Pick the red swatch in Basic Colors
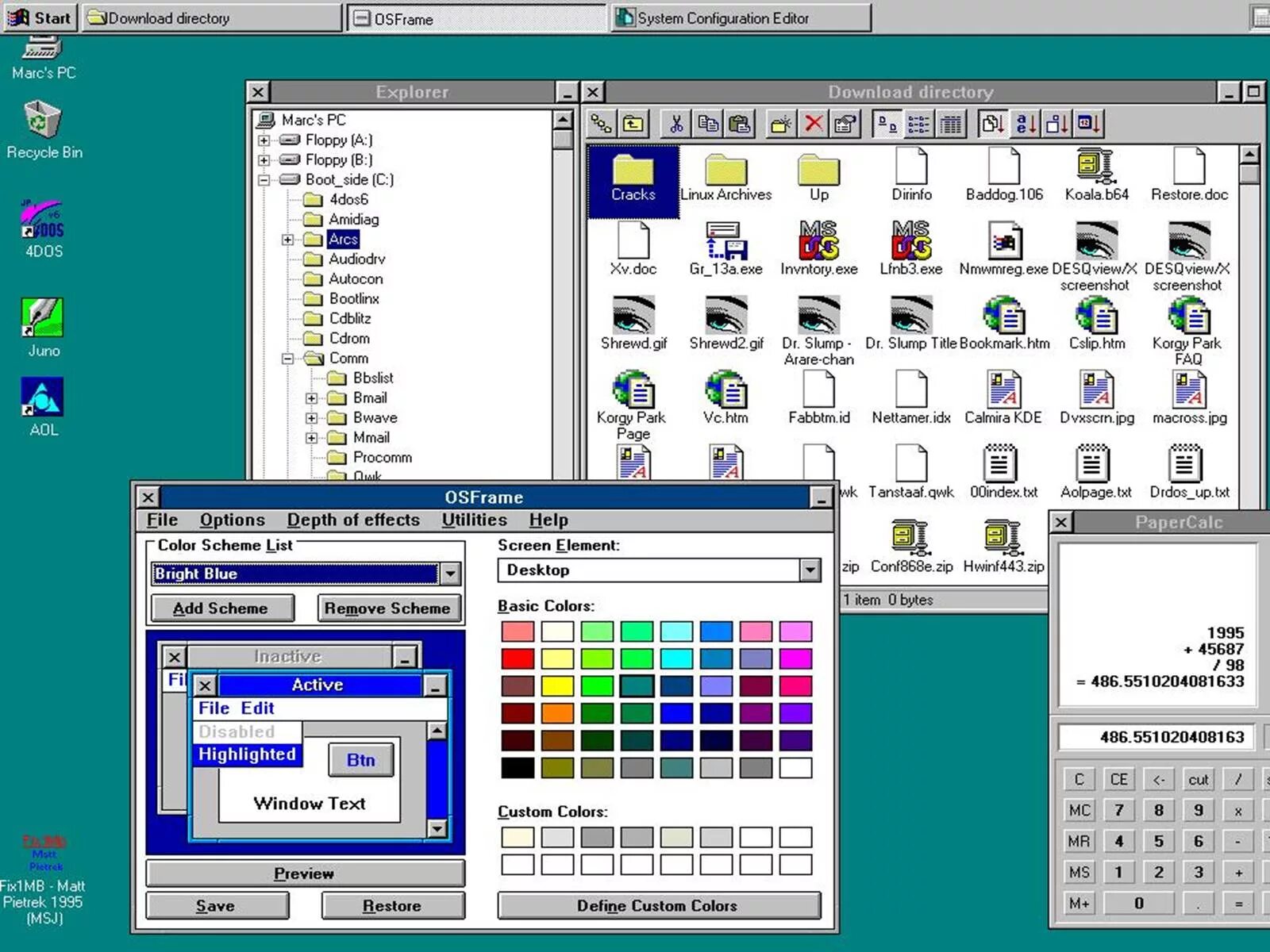The image size is (1270, 952). click(518, 658)
